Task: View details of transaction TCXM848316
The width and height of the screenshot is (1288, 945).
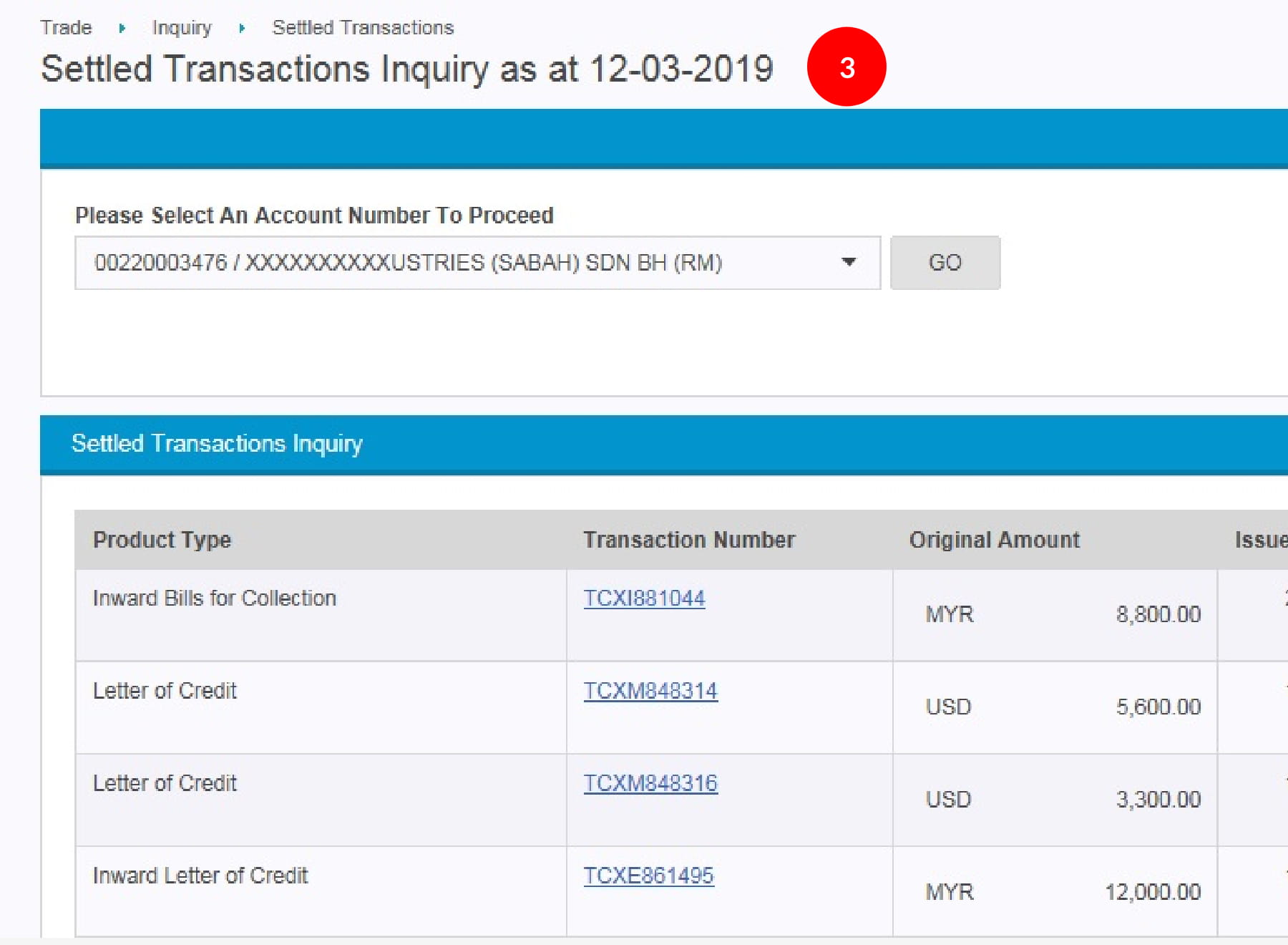Action: tap(650, 783)
